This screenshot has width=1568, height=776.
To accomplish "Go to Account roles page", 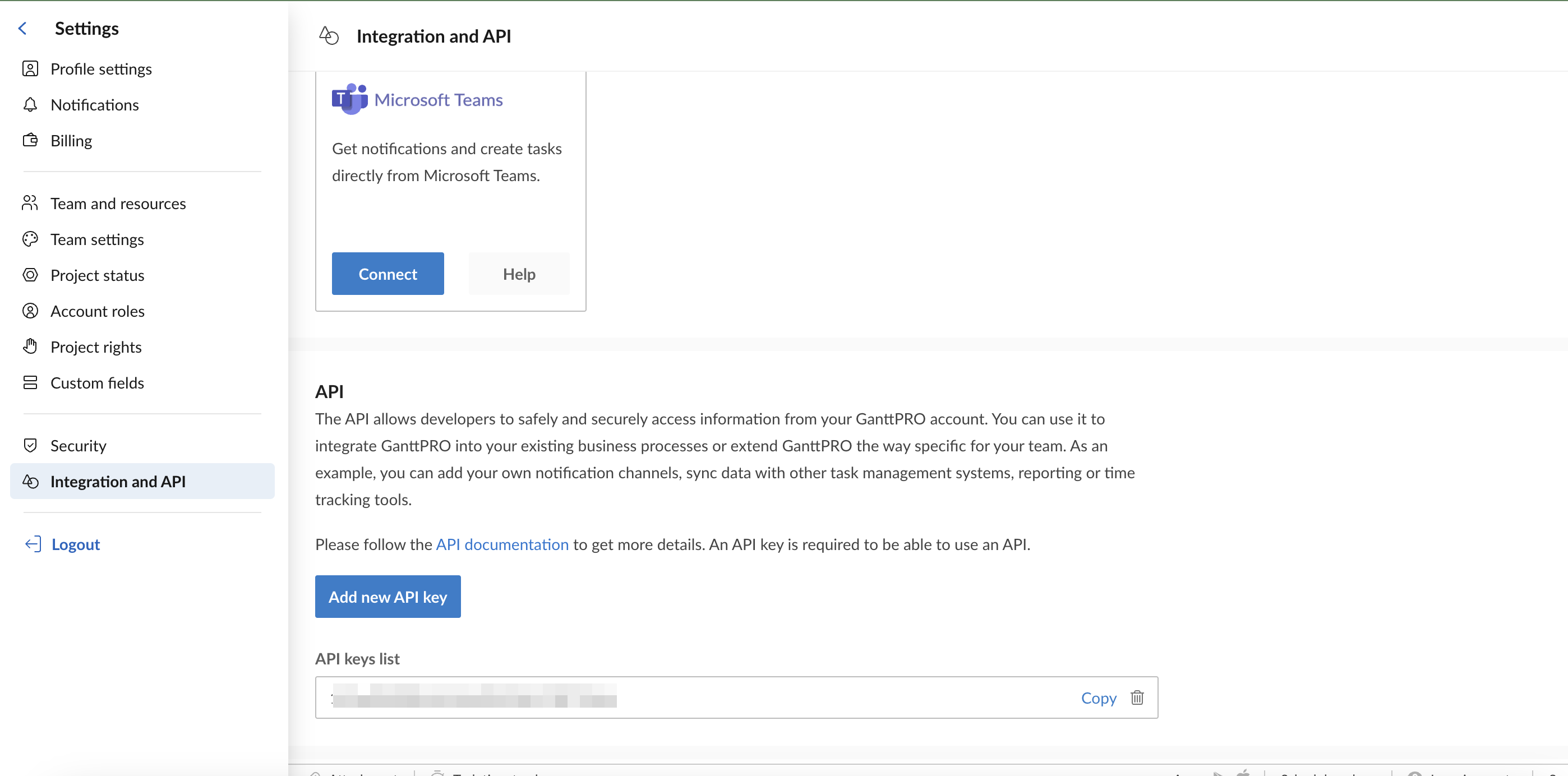I will 98,311.
